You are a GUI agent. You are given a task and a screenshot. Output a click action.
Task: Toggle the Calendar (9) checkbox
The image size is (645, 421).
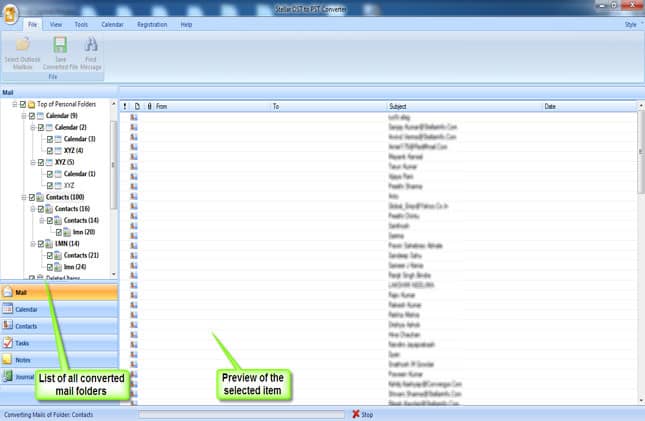[x=32, y=116]
